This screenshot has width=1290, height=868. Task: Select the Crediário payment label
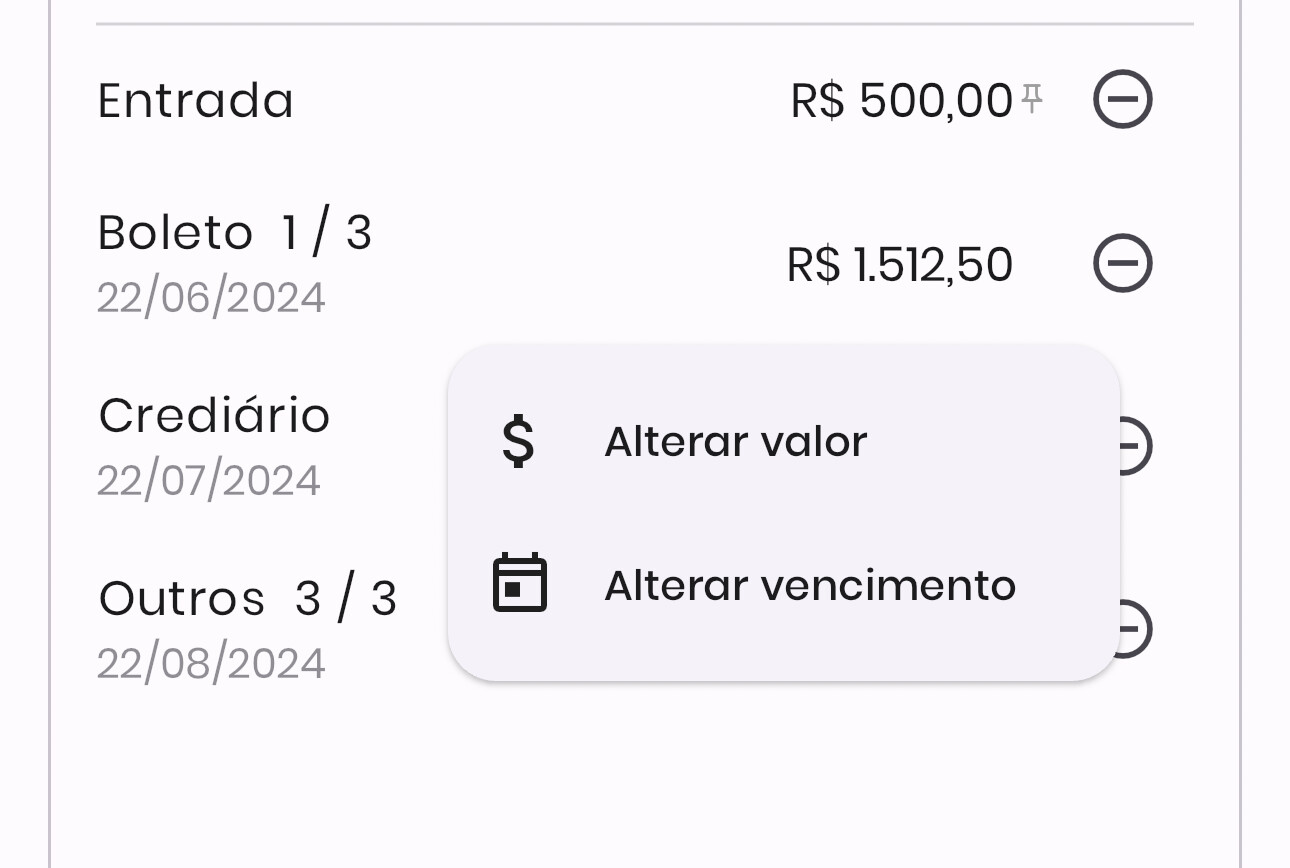point(214,416)
